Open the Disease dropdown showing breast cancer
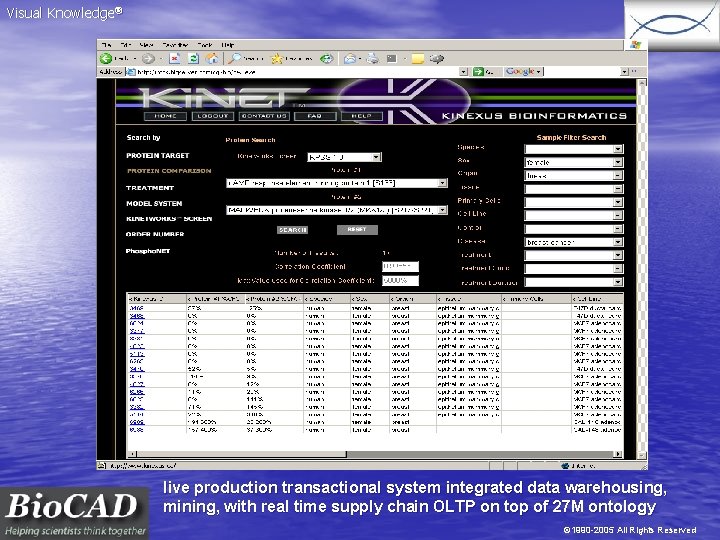This screenshot has height=540, width=720. (574, 242)
